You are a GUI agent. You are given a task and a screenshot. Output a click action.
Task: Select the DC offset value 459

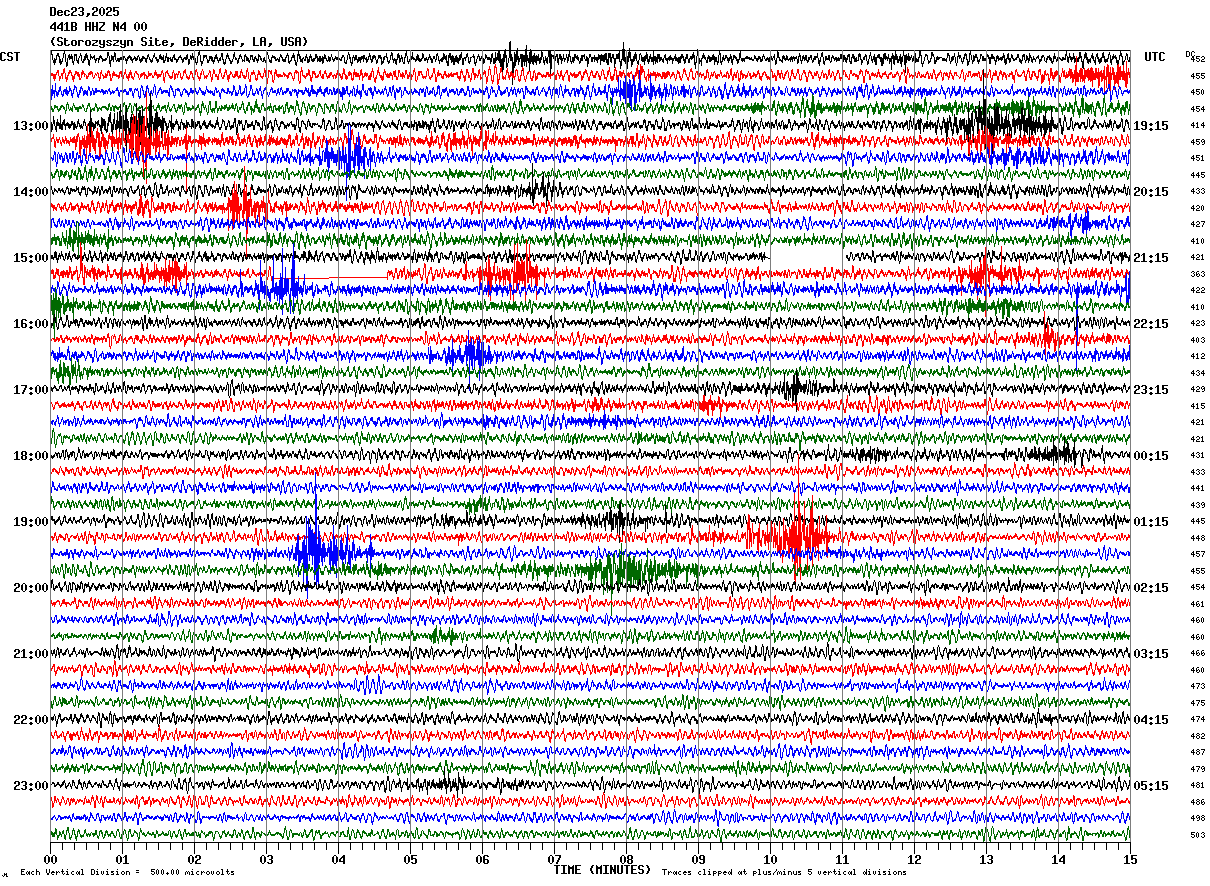click(x=1197, y=142)
